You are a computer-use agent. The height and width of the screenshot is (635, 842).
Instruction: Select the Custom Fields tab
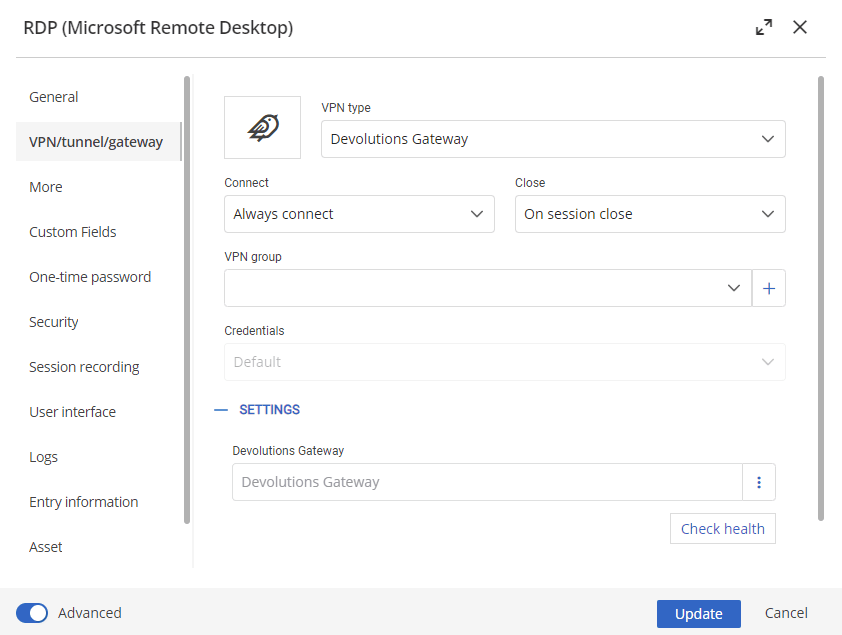pyautogui.click(x=73, y=232)
